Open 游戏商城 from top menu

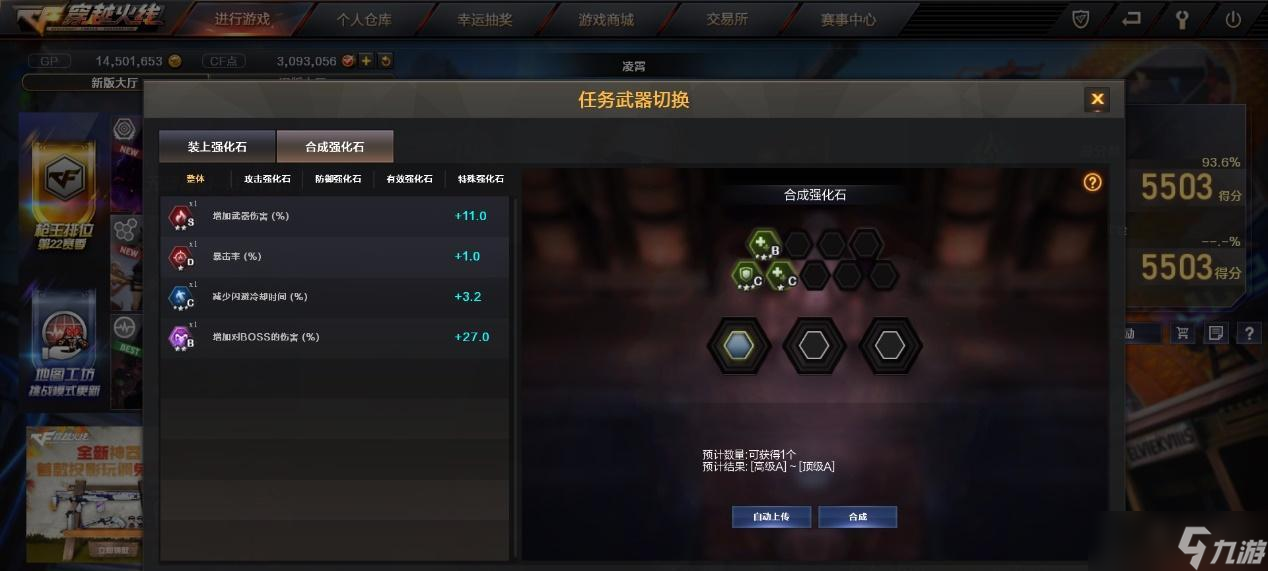(x=606, y=19)
